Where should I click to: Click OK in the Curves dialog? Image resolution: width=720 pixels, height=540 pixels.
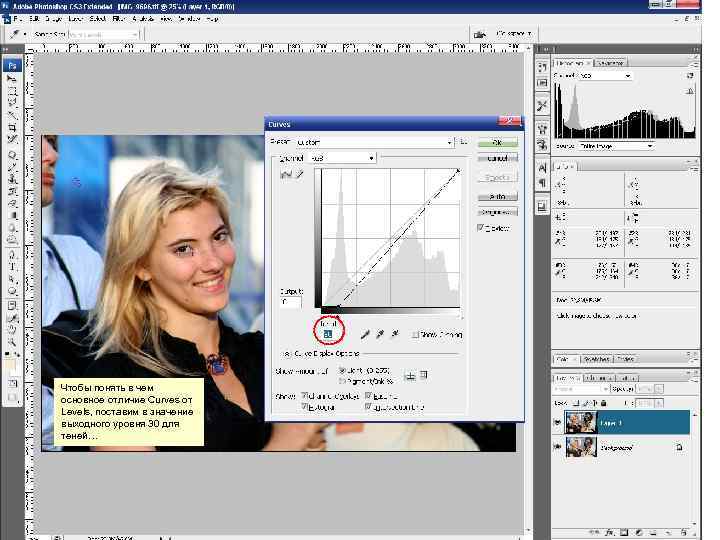pyautogui.click(x=497, y=142)
